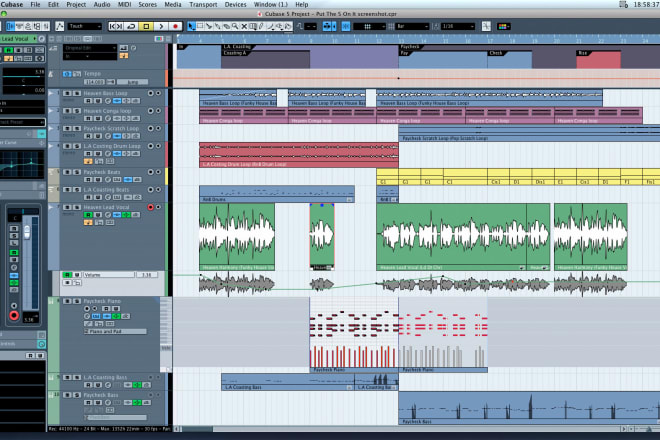660x440 pixels.
Task: Open the Cubase application menu
Action: pyautogui.click(x=12, y=4)
